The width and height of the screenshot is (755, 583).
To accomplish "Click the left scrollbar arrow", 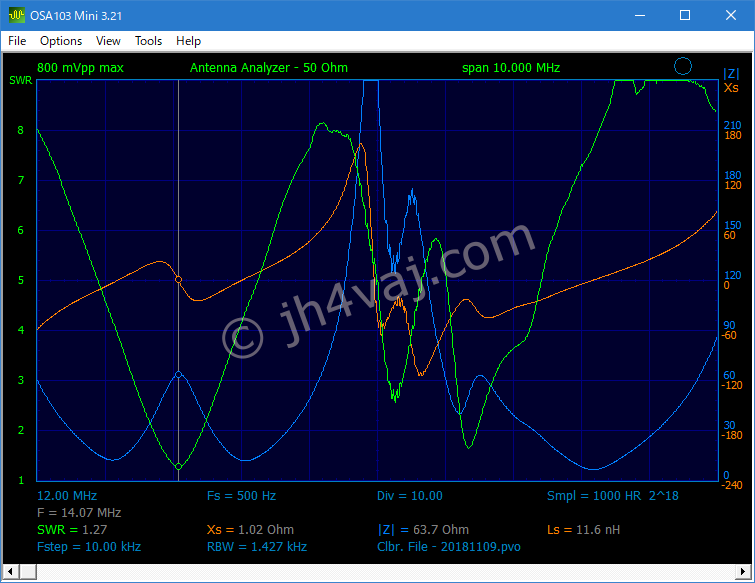I will click(x=10, y=571).
